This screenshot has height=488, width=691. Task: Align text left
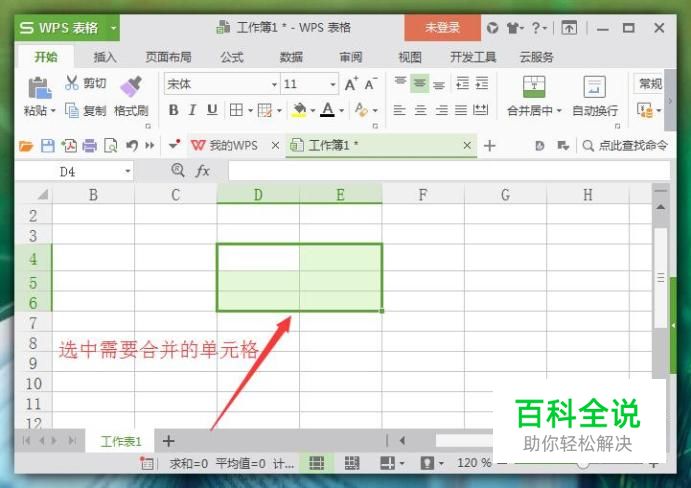point(399,110)
